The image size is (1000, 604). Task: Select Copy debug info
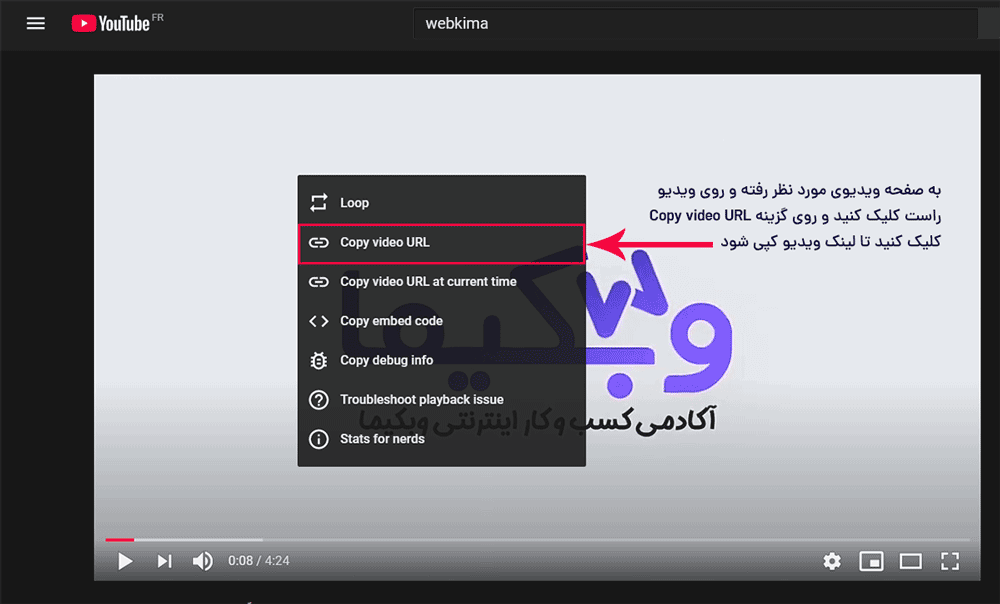tap(441, 360)
